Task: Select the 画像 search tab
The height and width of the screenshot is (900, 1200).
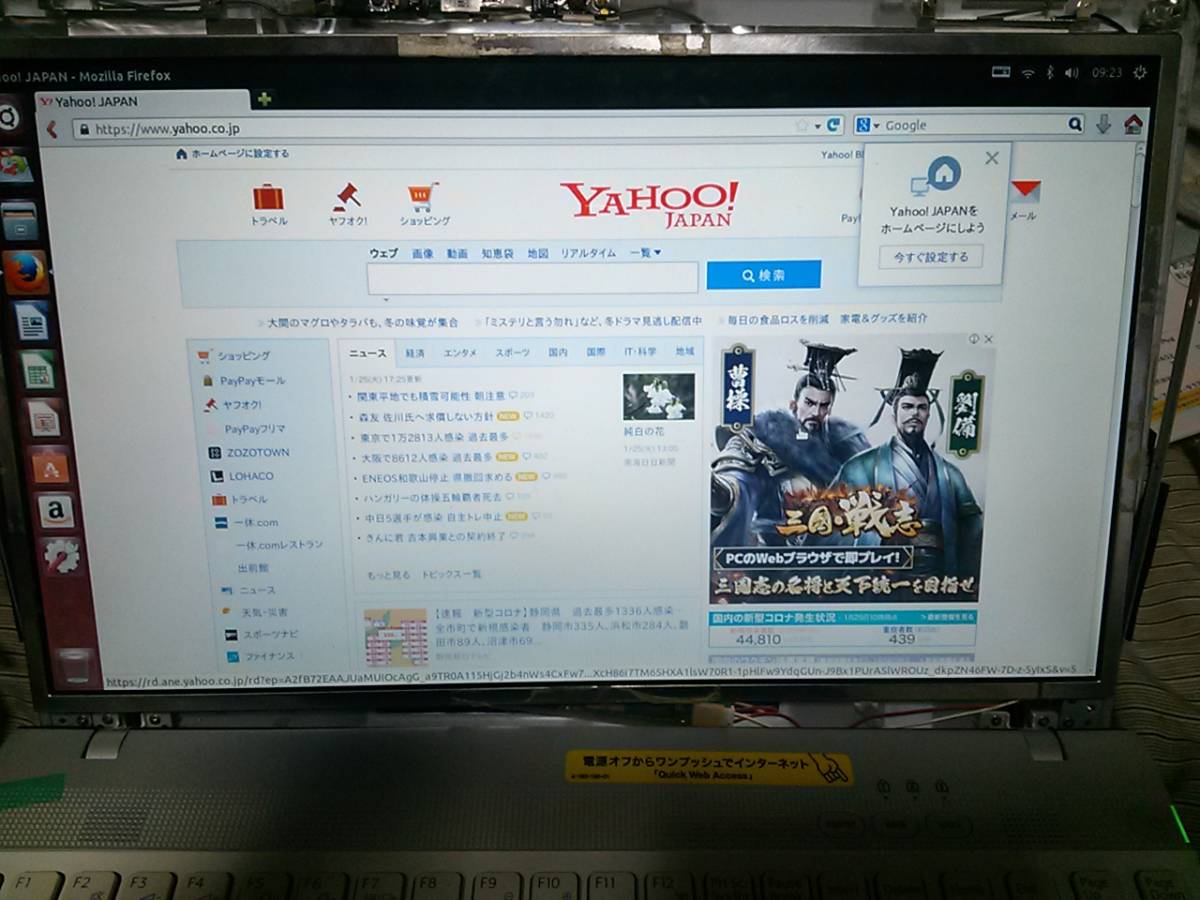Action: point(423,253)
